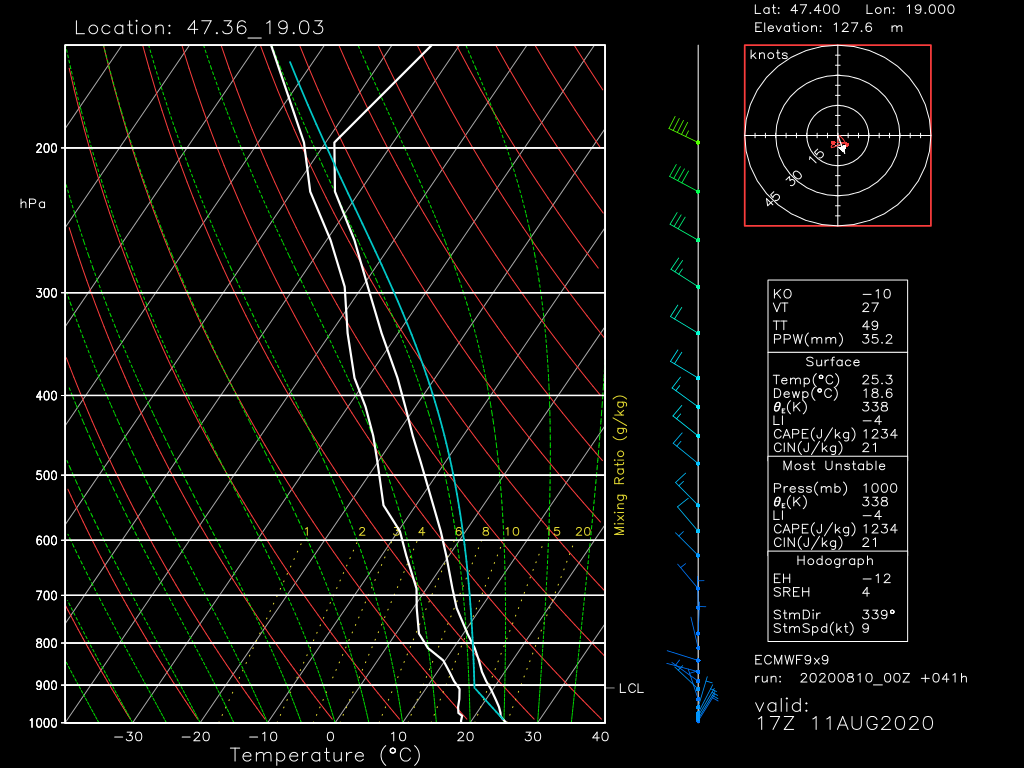Click the wind barb at 200 hPa level
This screenshot has width=1024, height=768.
(684, 133)
